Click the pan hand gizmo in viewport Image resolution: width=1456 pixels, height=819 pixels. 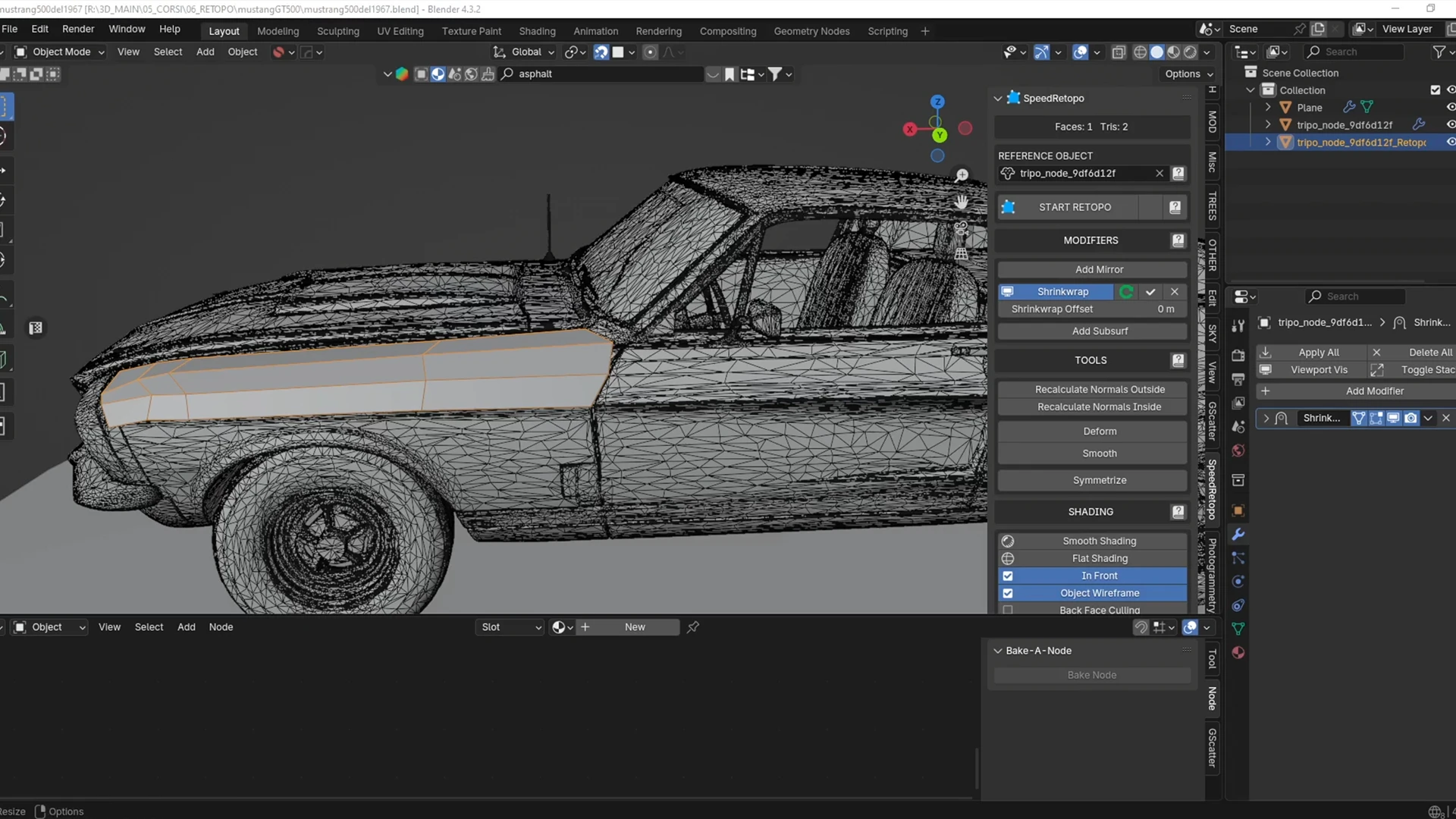962,202
